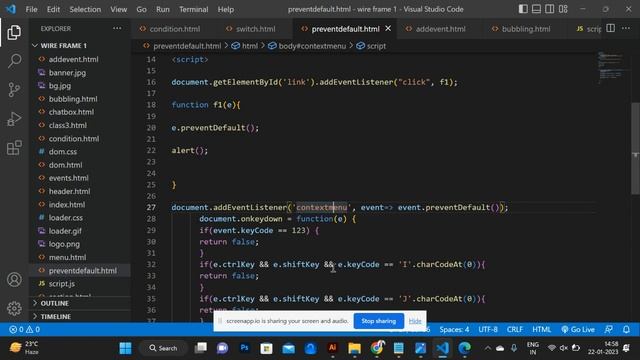This screenshot has width=640, height=360.
Task: Change Spaces: 4 indentation setting
Action: pyautogui.click(x=454, y=329)
